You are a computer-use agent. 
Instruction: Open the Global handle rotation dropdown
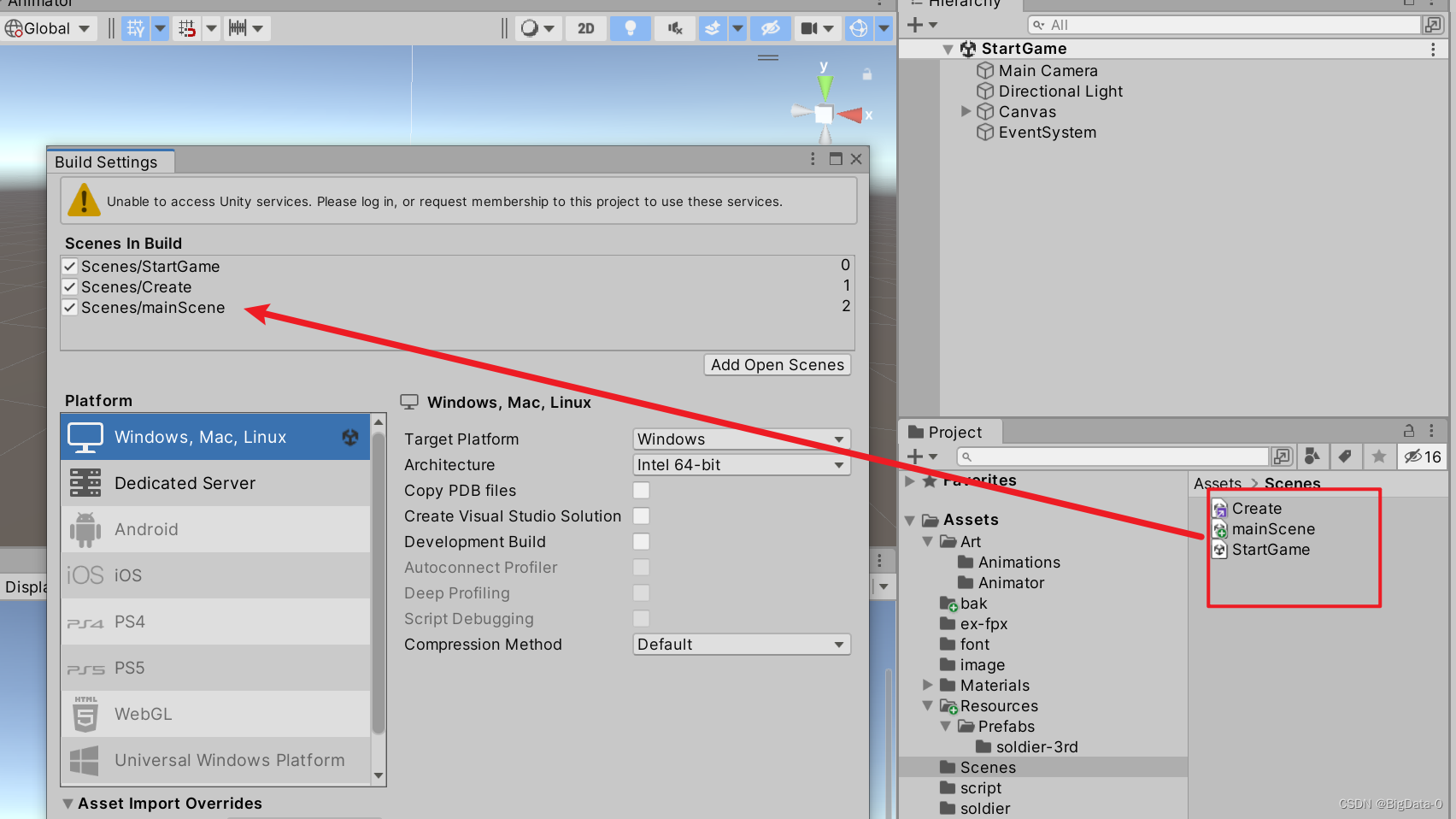click(48, 28)
